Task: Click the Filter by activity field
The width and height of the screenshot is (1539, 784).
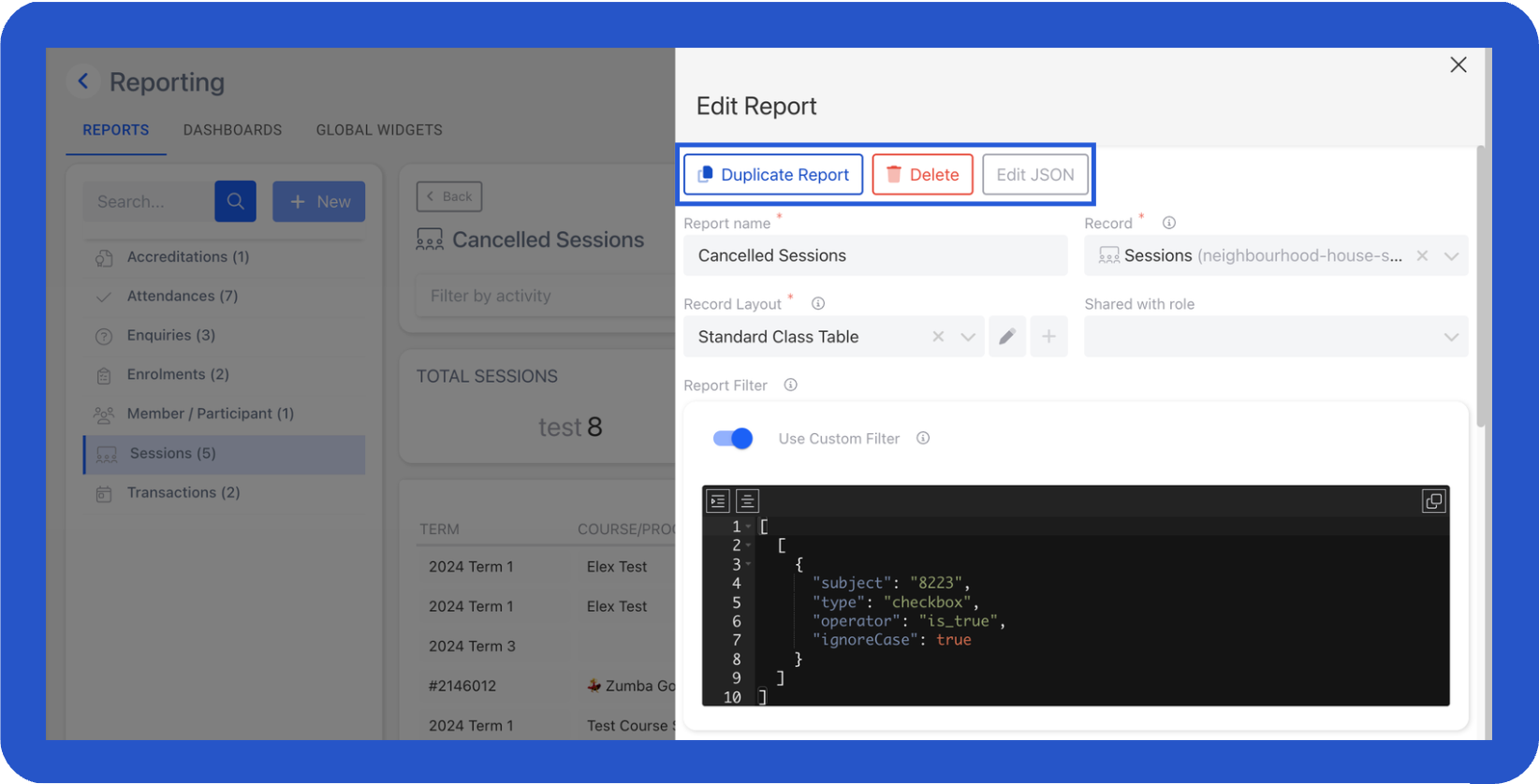Action: click(546, 296)
